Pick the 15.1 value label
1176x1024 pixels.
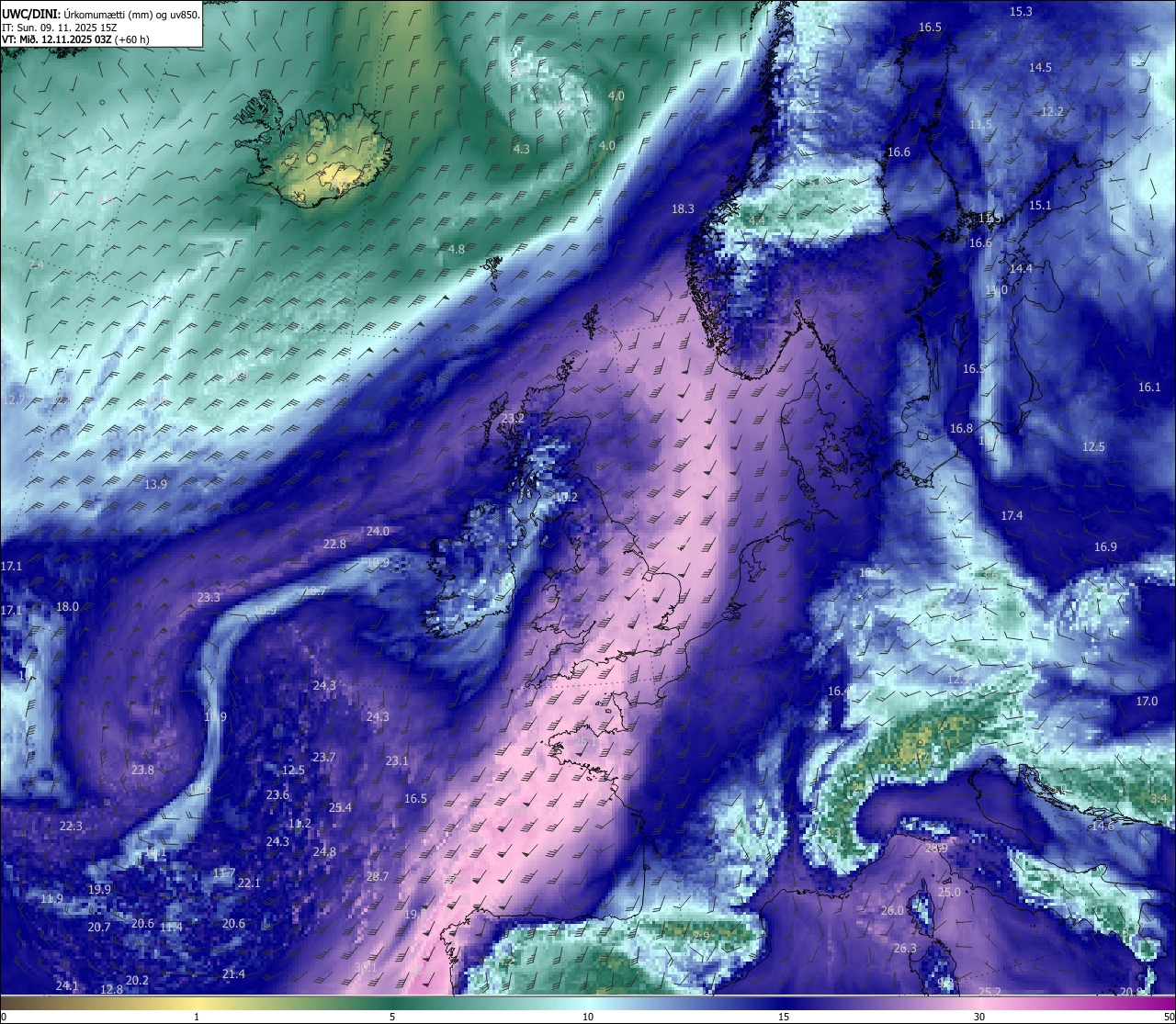1040,206
